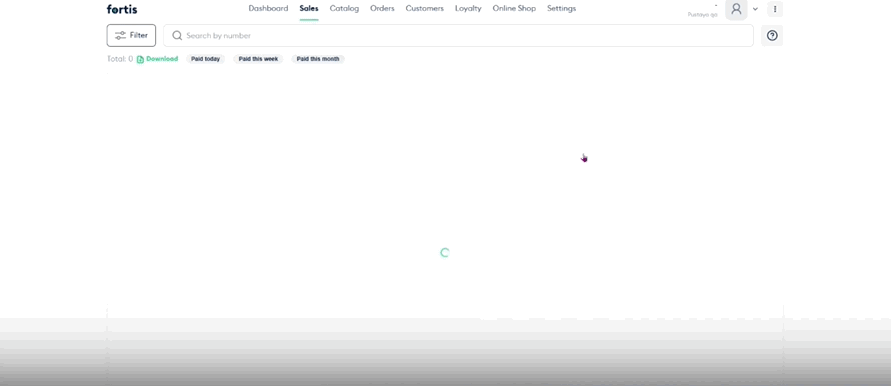
Task: Click the Pustaya qa account label
Action: 702,15
